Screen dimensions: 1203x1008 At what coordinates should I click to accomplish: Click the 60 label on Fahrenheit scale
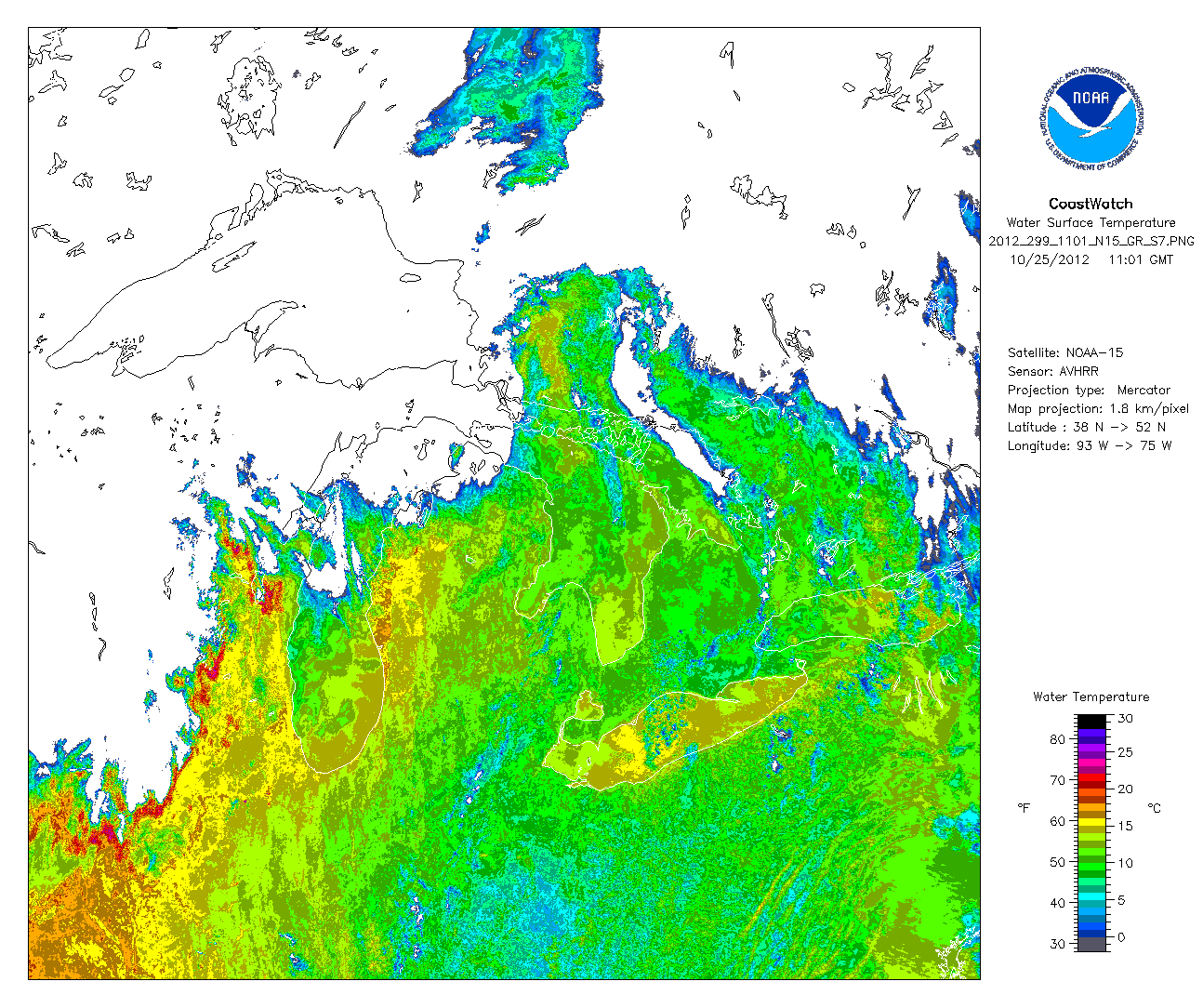click(1058, 821)
